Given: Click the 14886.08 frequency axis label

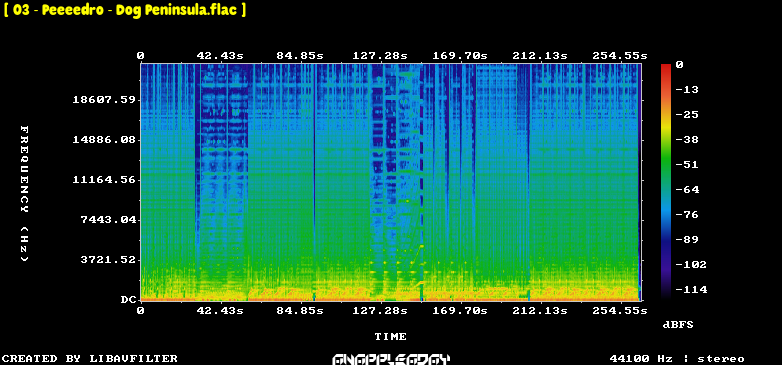Looking at the screenshot, I should (x=104, y=140).
